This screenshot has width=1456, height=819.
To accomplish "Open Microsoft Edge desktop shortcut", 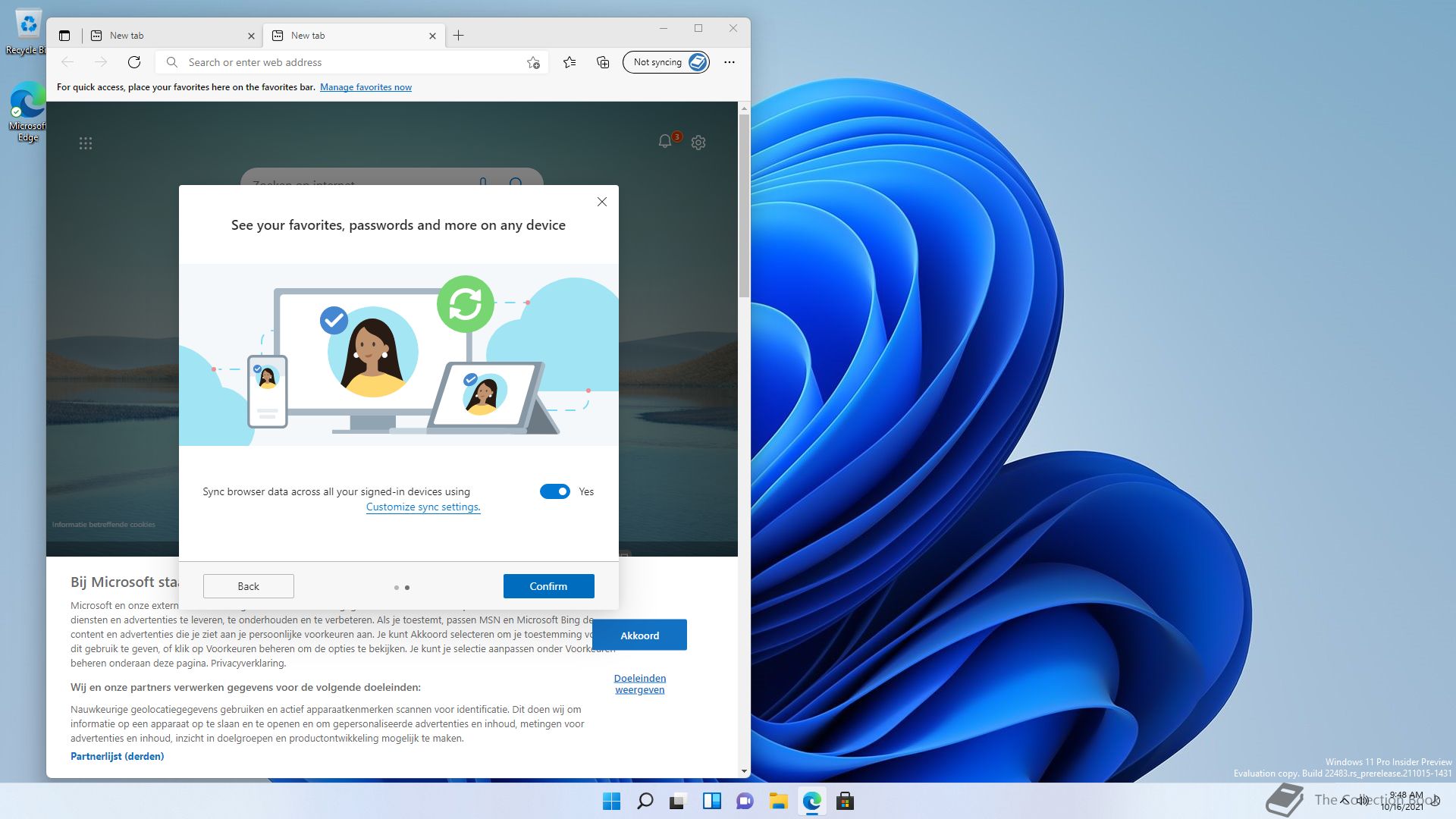I will pyautogui.click(x=27, y=111).
